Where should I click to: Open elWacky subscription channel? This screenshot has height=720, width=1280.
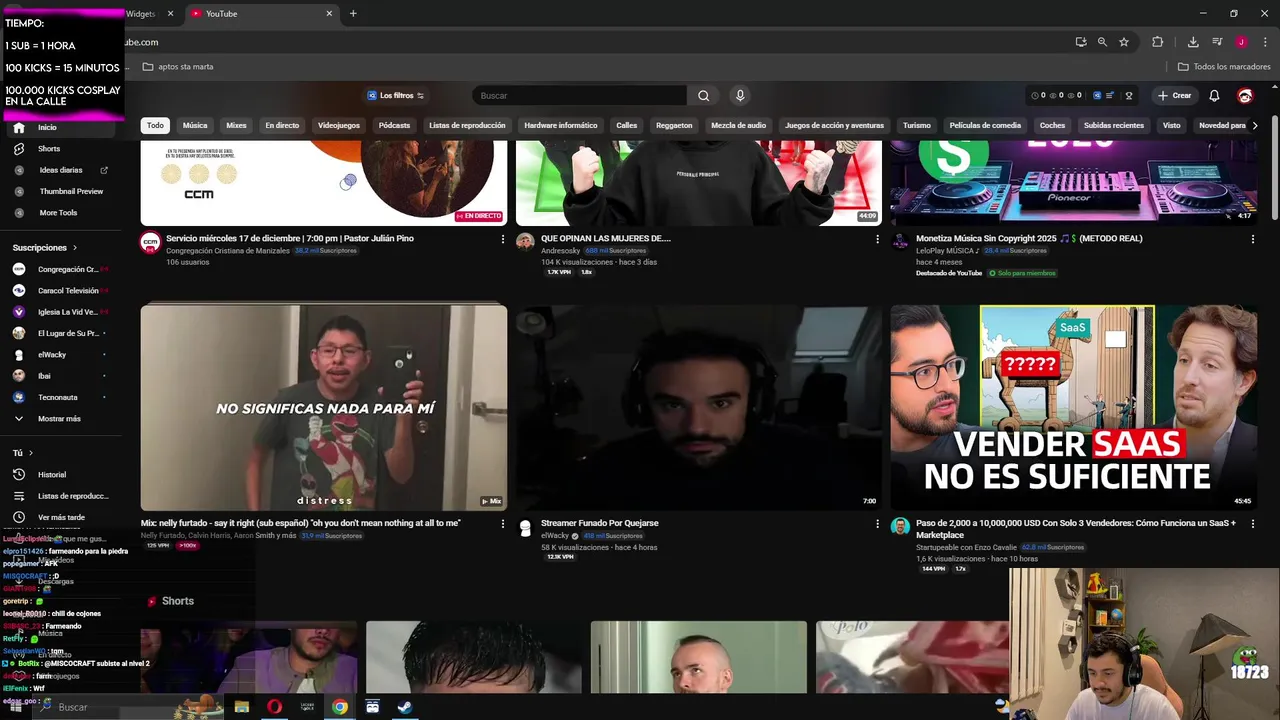click(62, 355)
